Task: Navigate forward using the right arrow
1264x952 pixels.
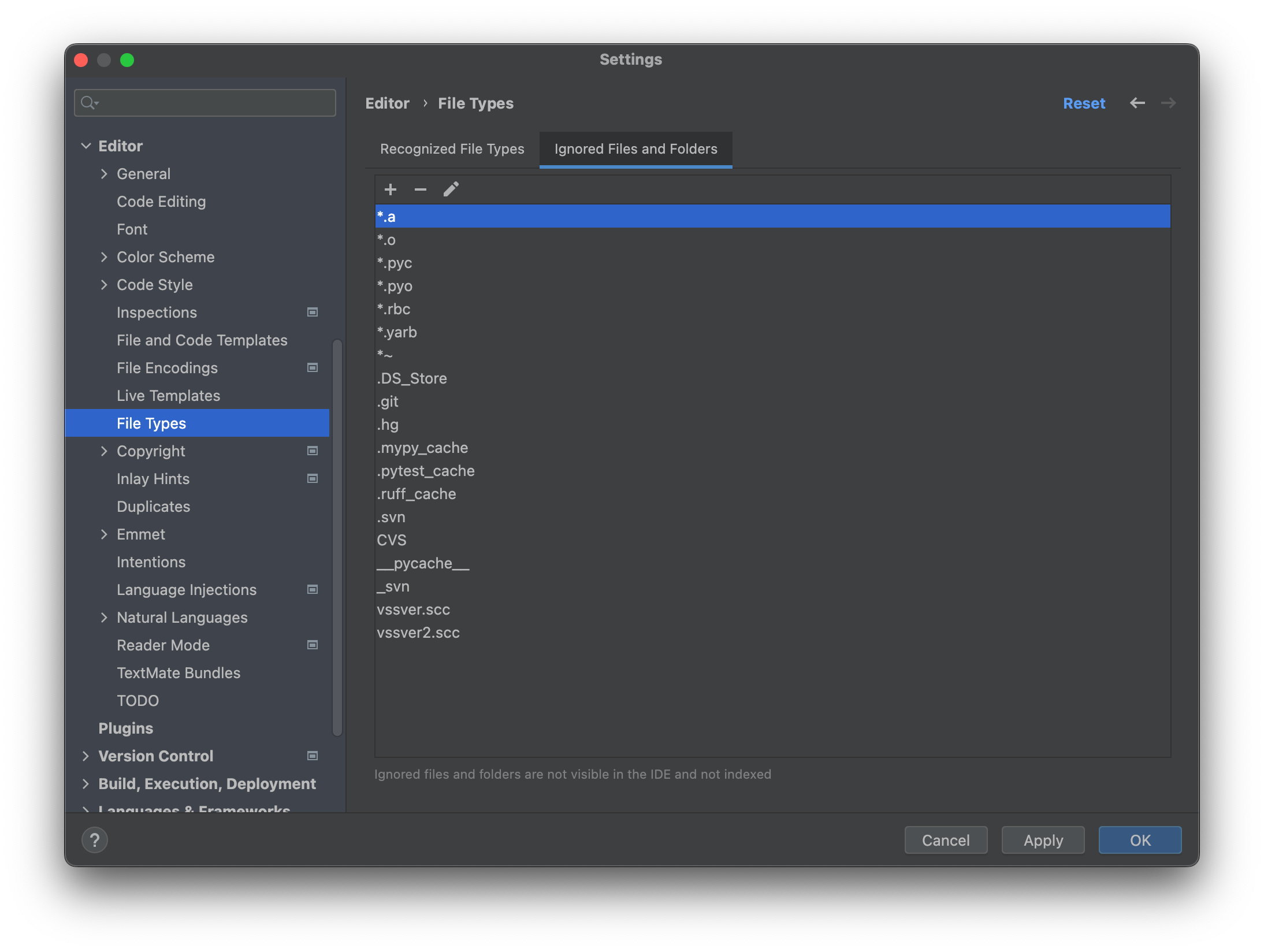Action: 1169,103
